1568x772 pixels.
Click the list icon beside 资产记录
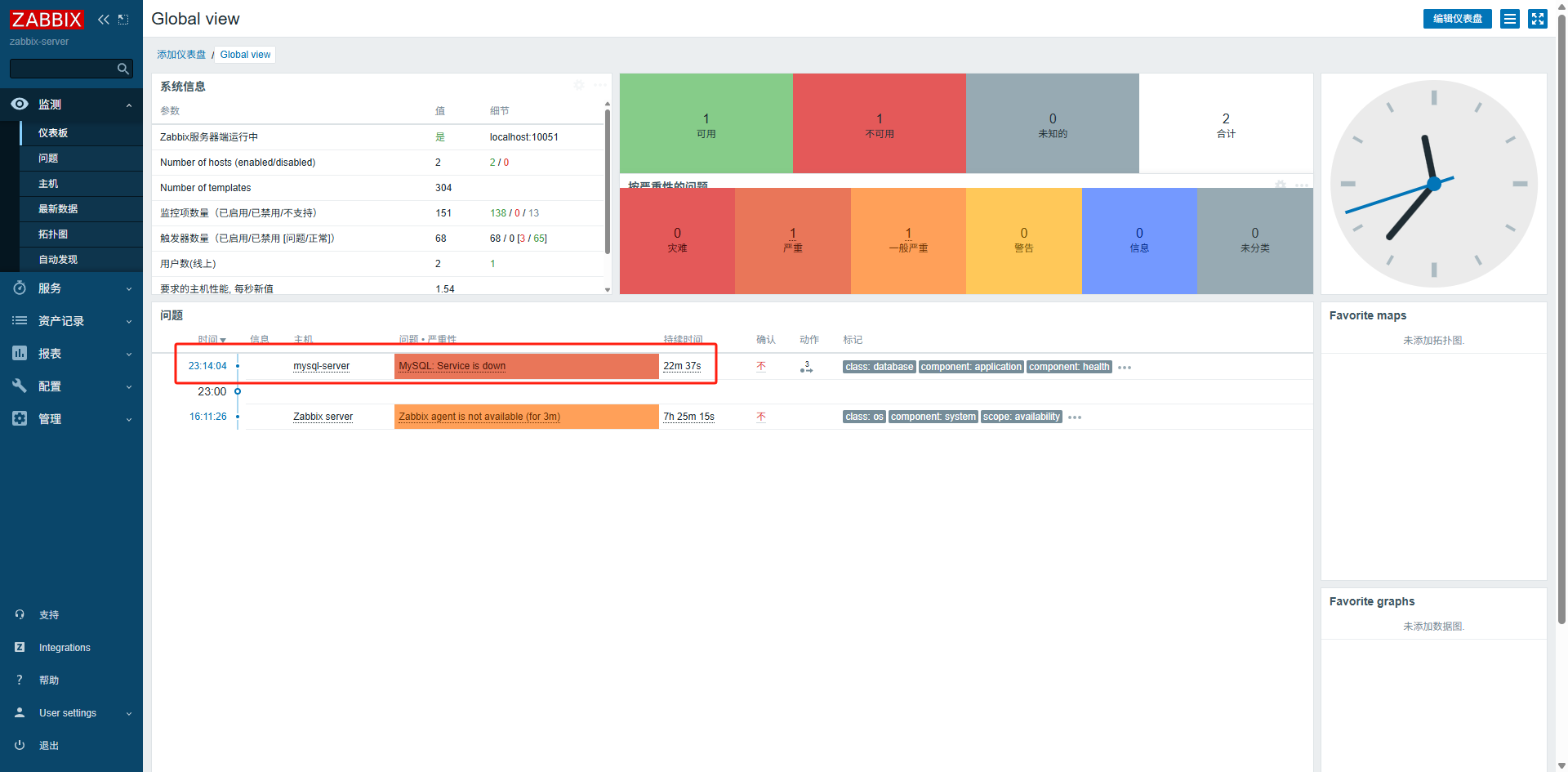point(20,320)
